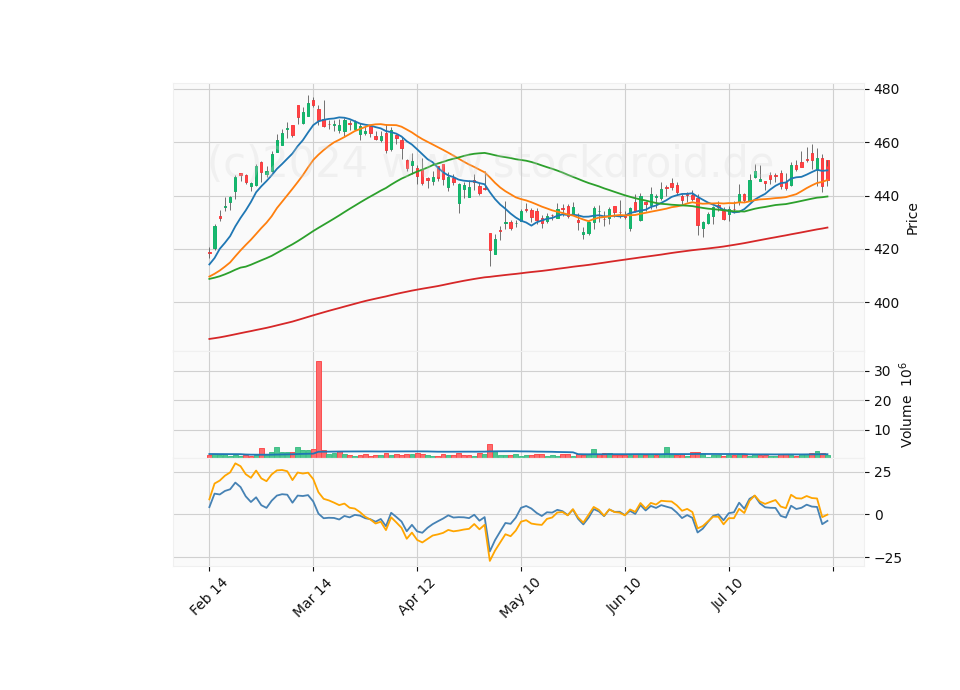Select the 420 price axis label

point(887,250)
